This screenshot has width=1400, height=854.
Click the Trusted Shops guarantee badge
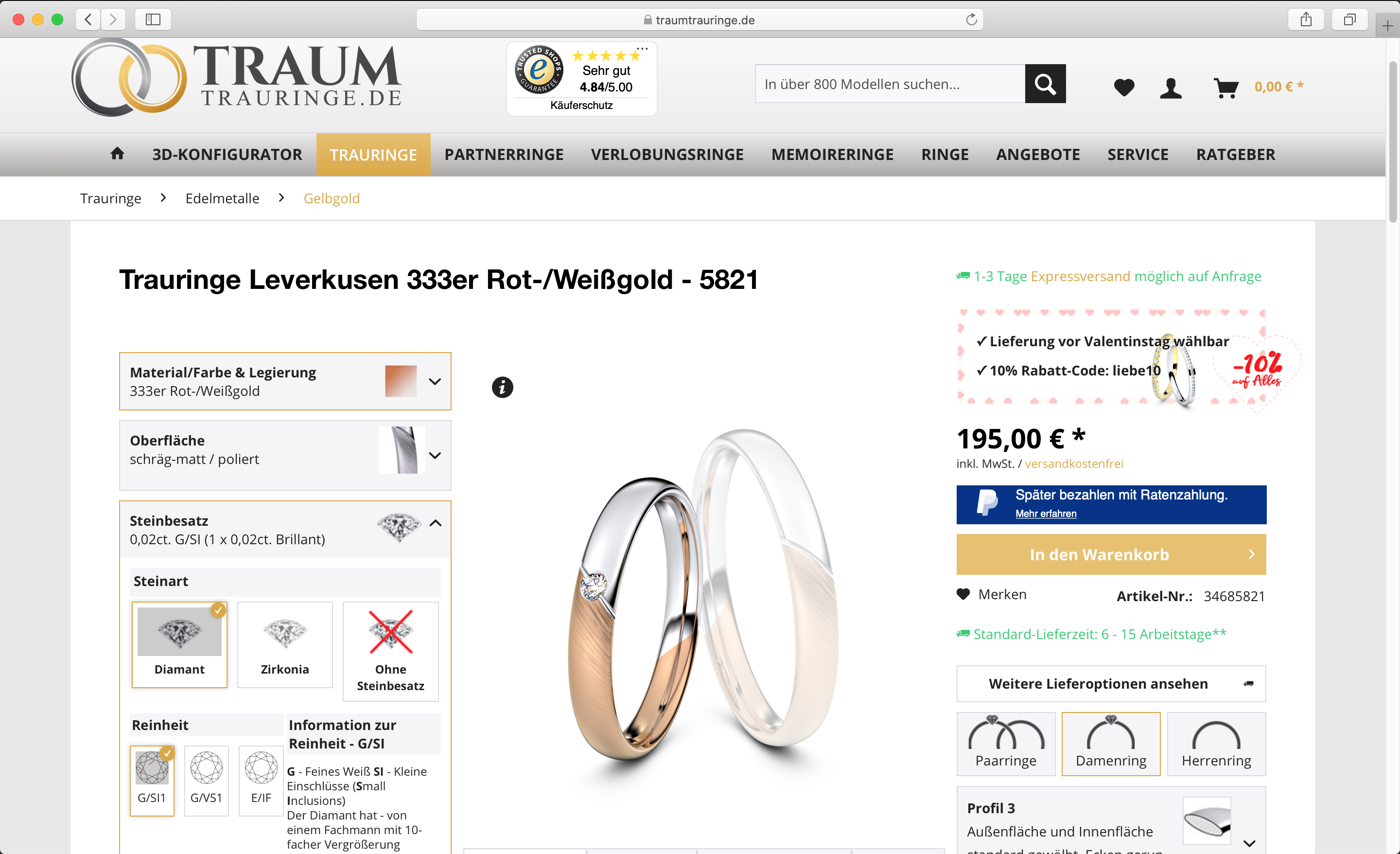click(581, 78)
